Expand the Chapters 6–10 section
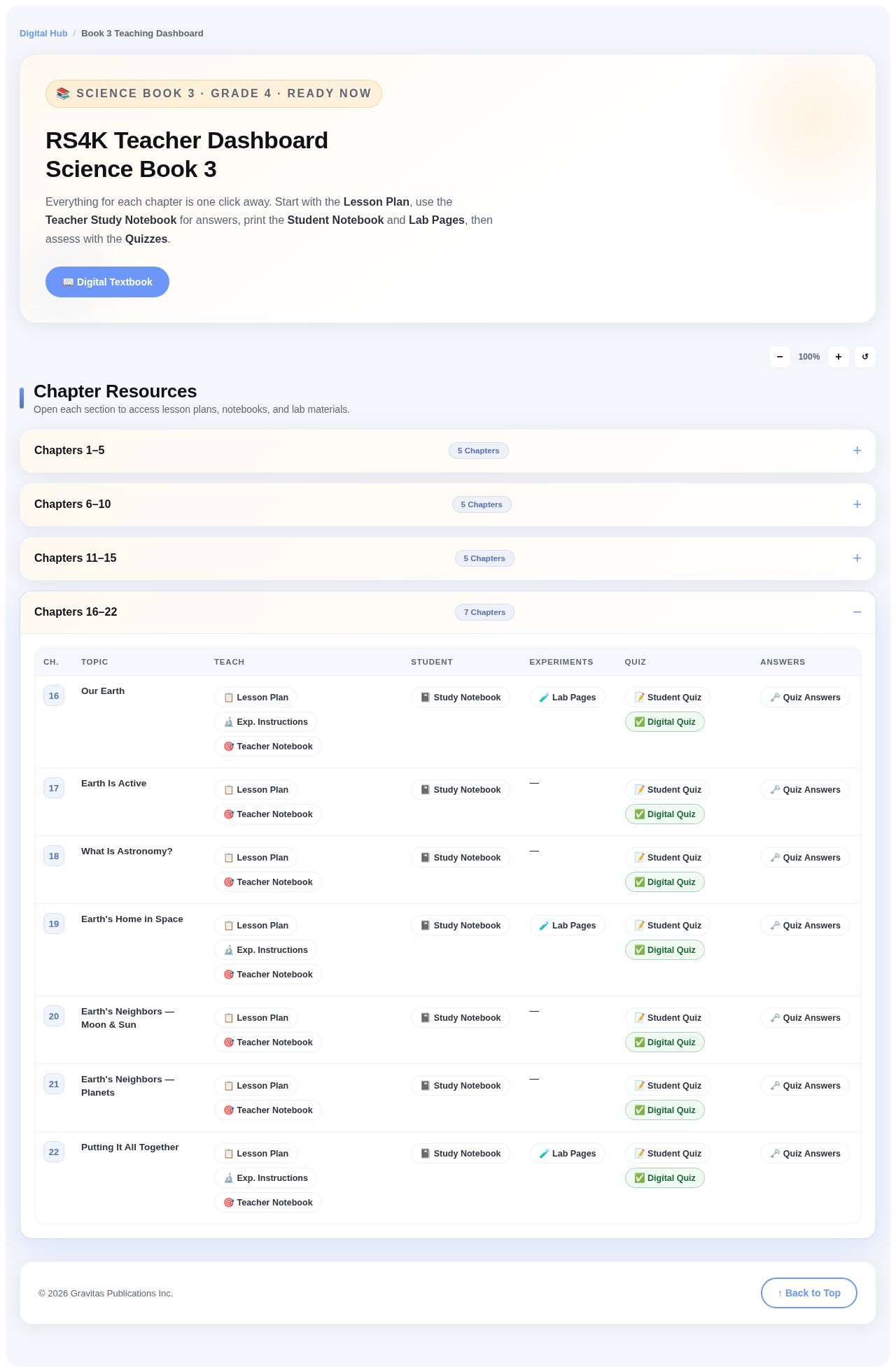Screen dimensions: 896x1372 [x=448, y=504]
